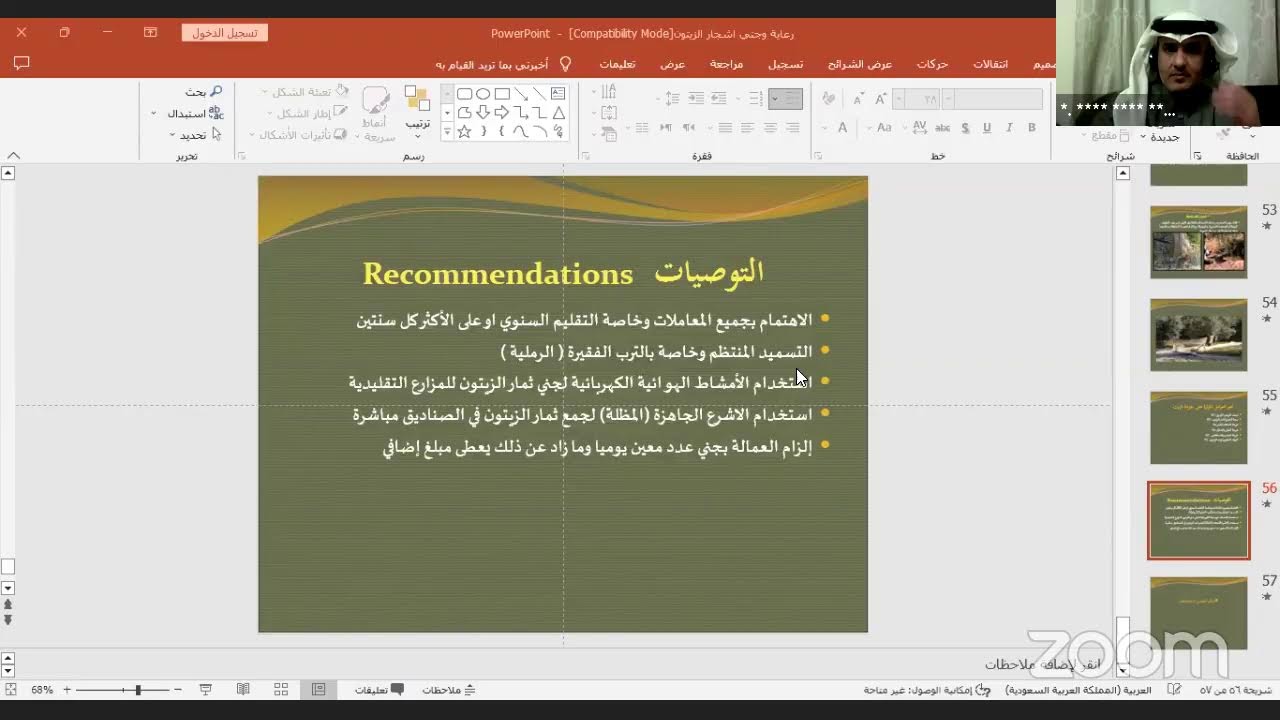The image size is (1280, 720).
Task: Click the notes area to add notes
Action: (x=1042, y=664)
